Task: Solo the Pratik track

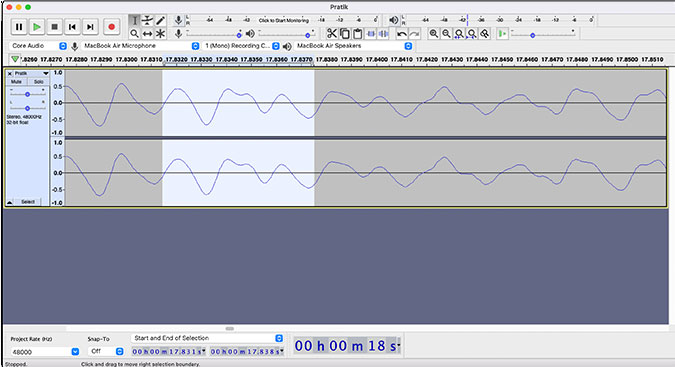Action: [x=38, y=82]
